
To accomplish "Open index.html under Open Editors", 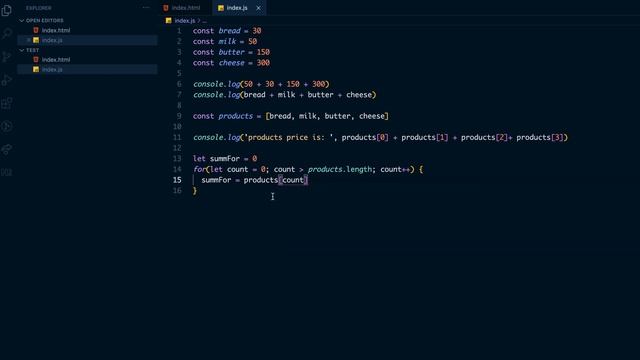I will point(56,30).
